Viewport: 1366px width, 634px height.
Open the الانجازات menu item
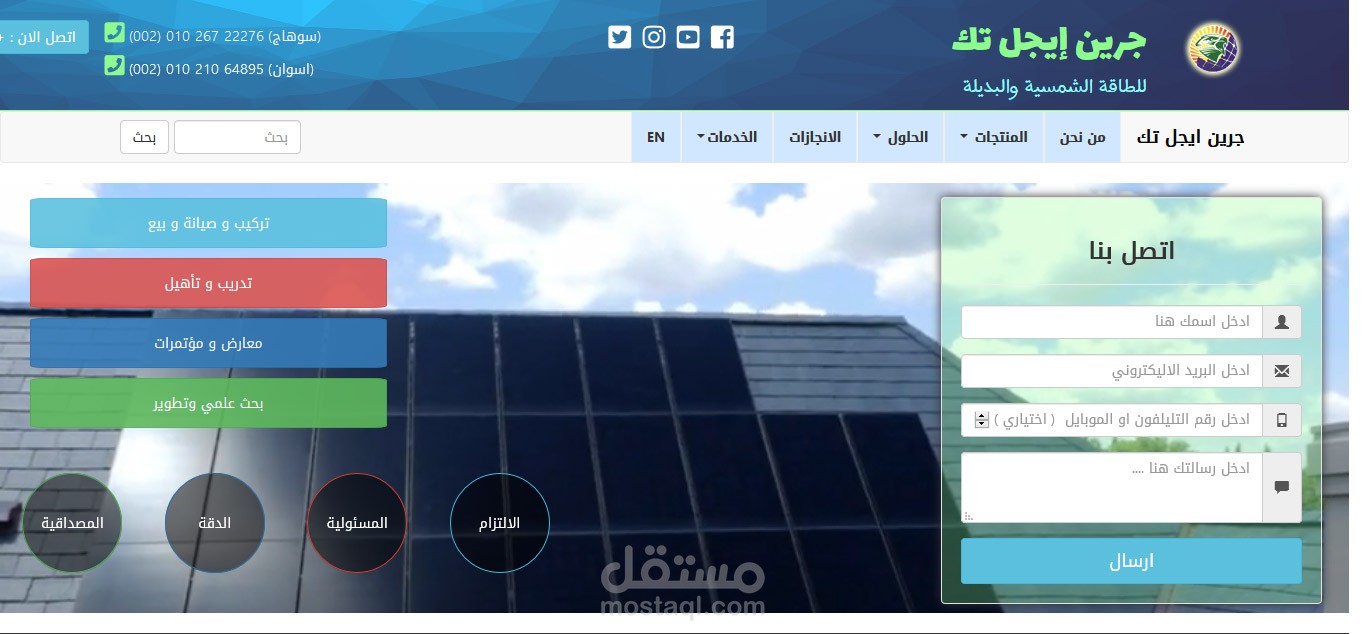tap(815, 137)
